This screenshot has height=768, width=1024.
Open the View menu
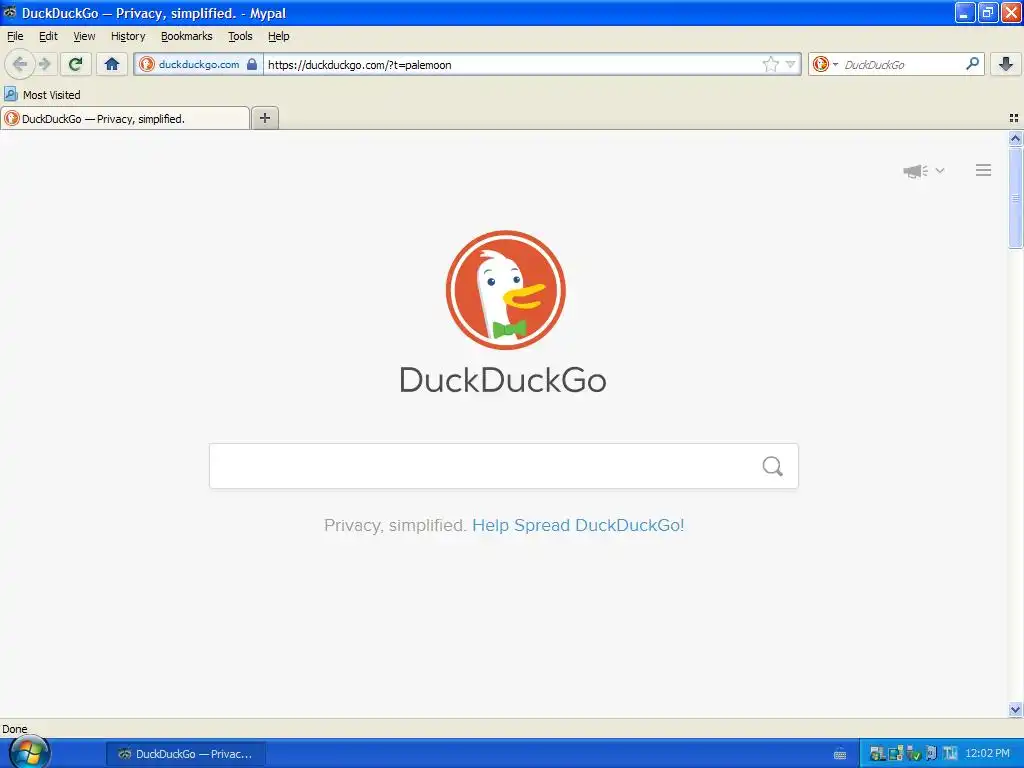(x=84, y=36)
